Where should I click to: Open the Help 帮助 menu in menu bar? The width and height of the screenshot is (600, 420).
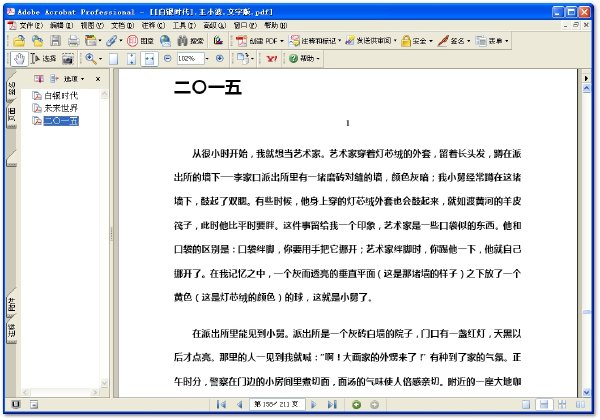pyautogui.click(x=276, y=26)
